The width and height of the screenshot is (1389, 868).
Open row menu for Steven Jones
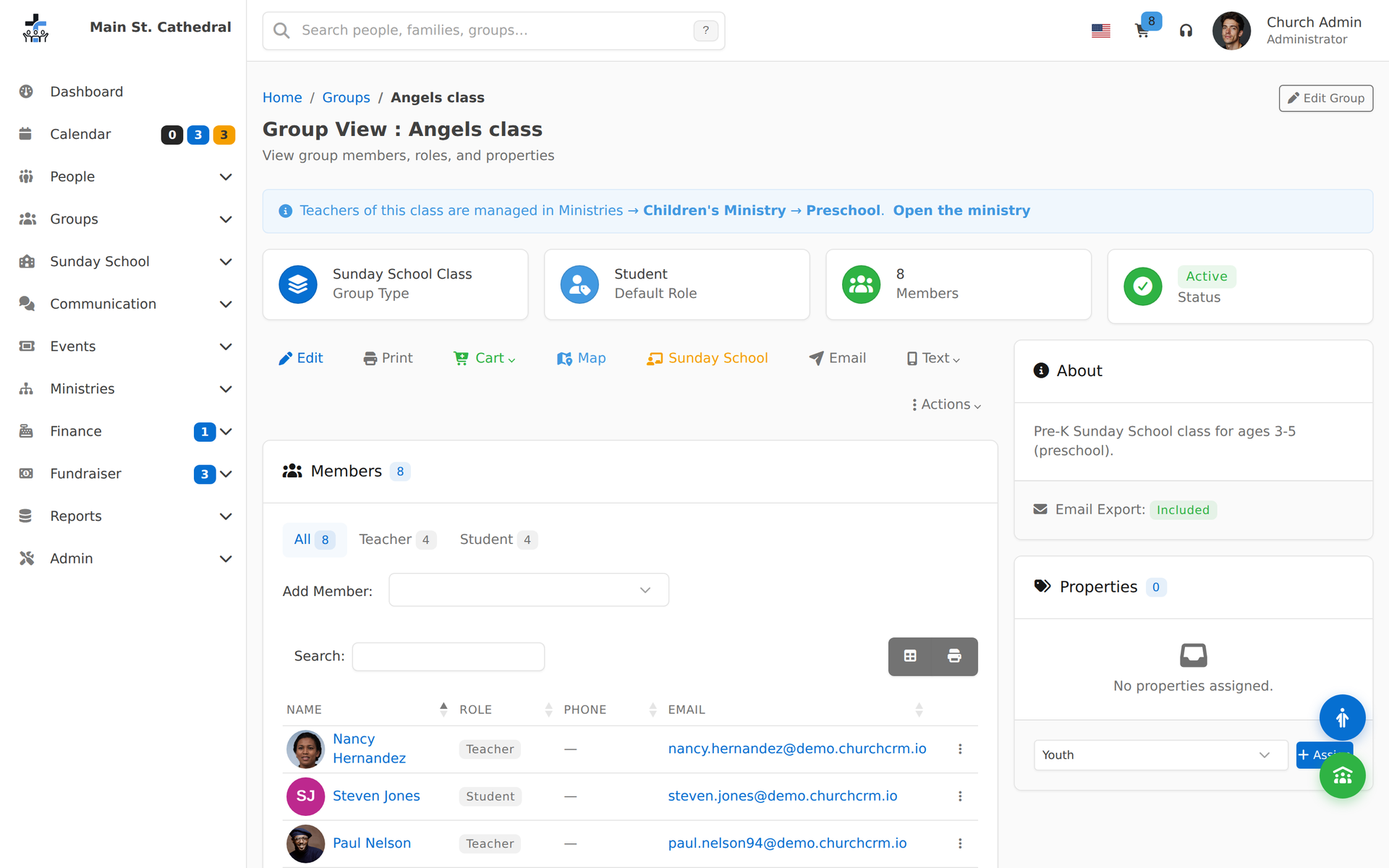[x=960, y=796]
